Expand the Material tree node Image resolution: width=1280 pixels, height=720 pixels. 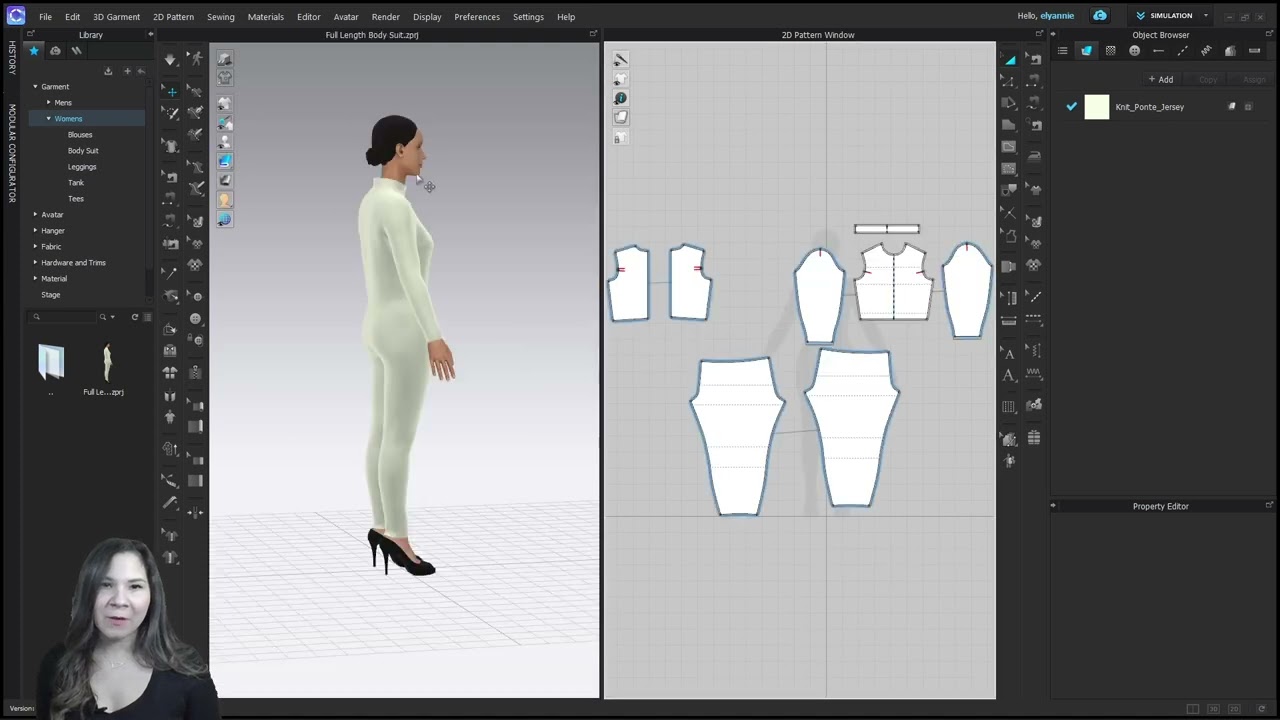click(x=35, y=279)
